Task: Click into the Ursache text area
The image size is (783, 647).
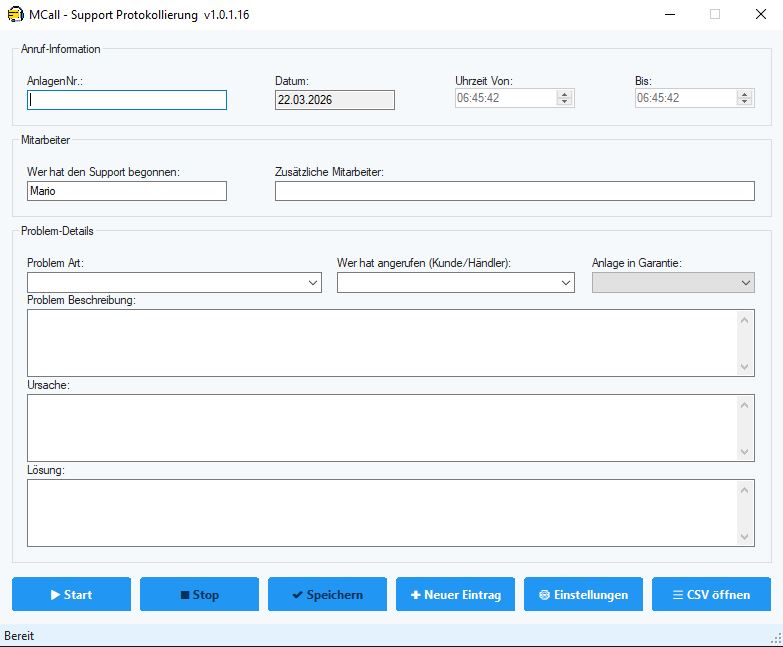Action: tap(380, 428)
